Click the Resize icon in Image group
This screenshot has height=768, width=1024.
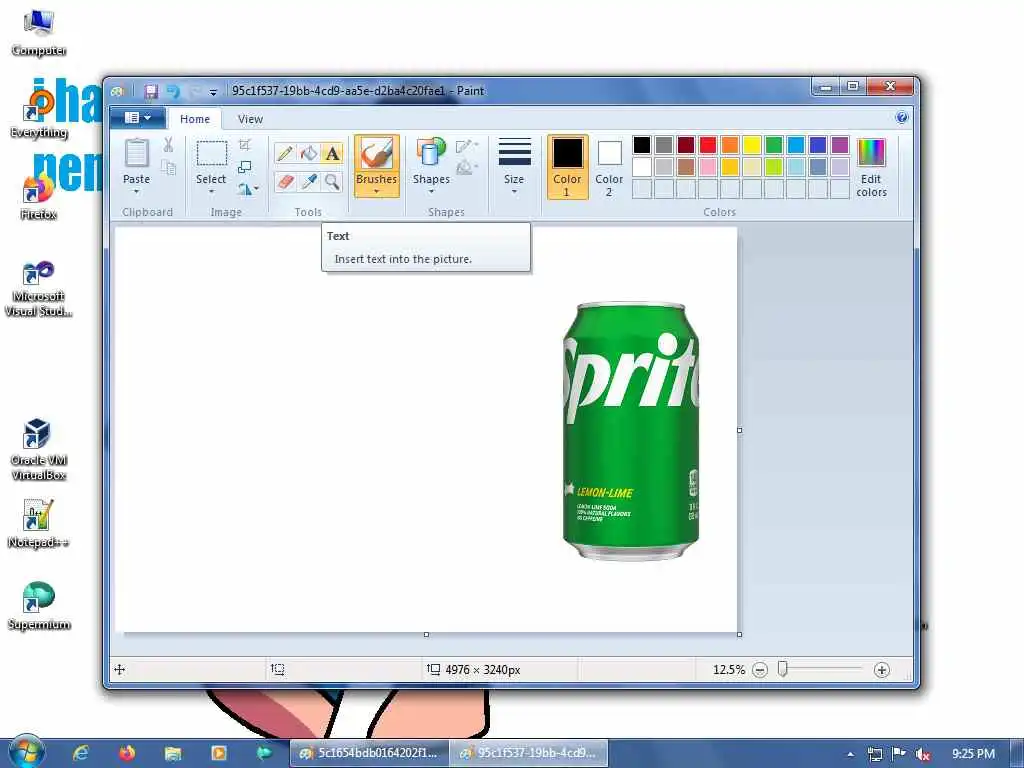pyautogui.click(x=245, y=167)
